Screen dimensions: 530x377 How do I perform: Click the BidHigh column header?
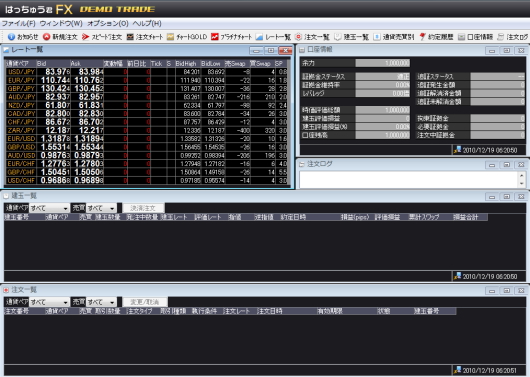tap(188, 64)
